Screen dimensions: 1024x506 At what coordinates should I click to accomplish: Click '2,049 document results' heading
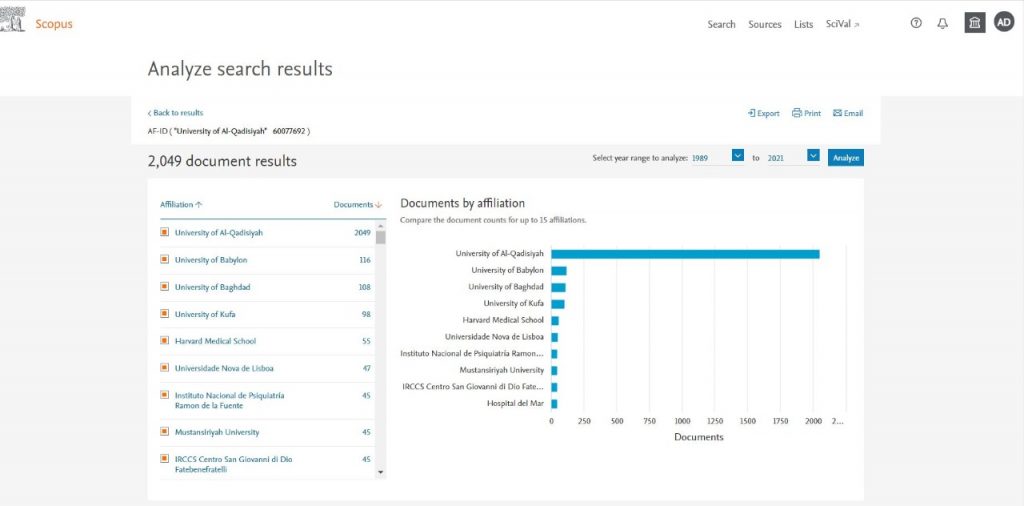222,161
